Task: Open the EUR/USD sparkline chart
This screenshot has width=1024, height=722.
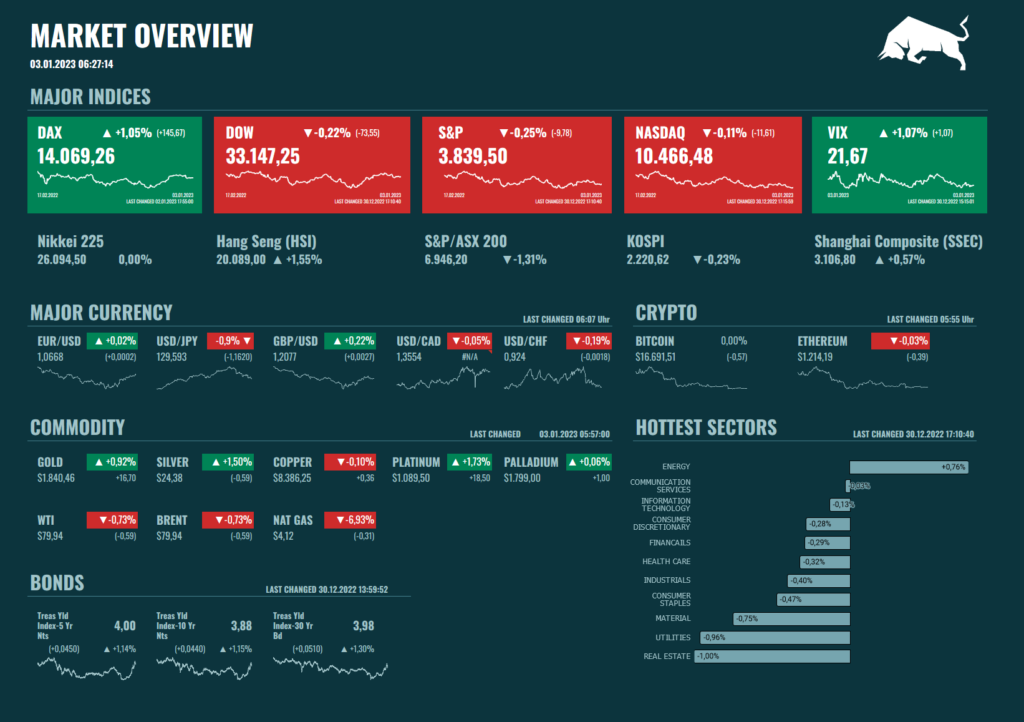Action: coord(87,378)
